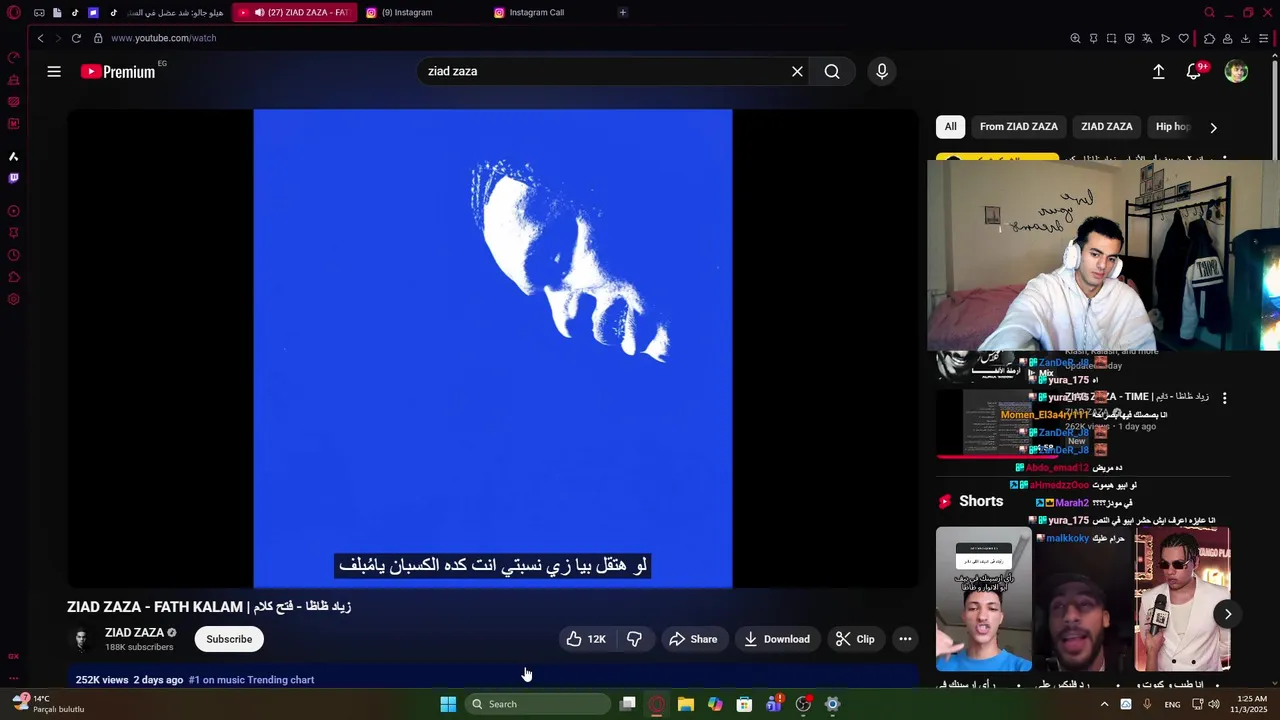1280x720 pixels.
Task: Open a new browser tab with plus
Action: (623, 13)
